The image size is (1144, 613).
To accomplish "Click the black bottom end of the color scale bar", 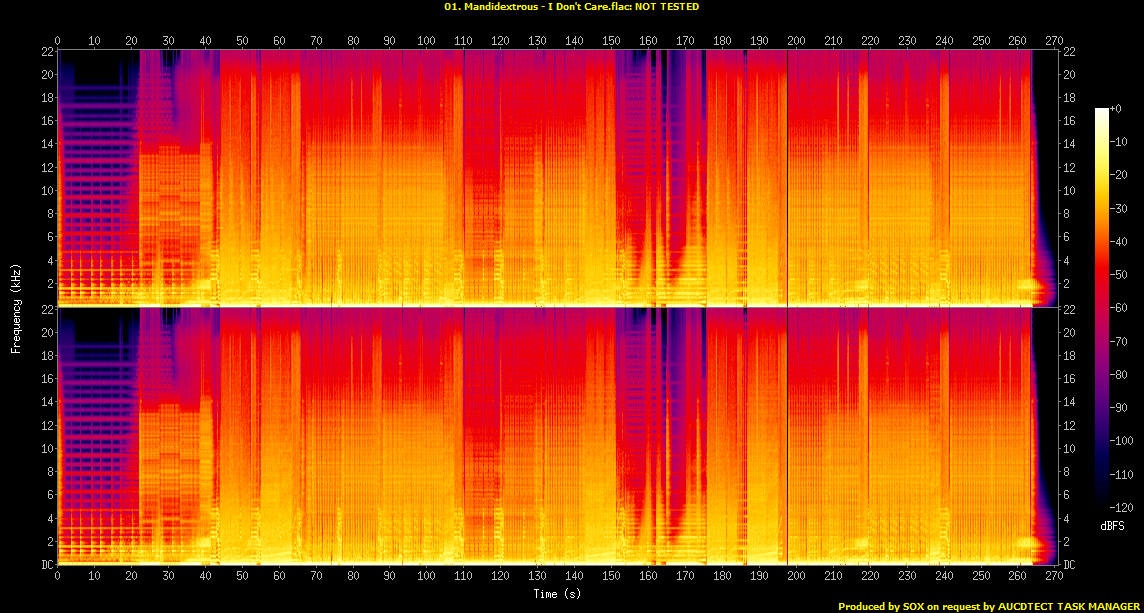I will click(1102, 505).
